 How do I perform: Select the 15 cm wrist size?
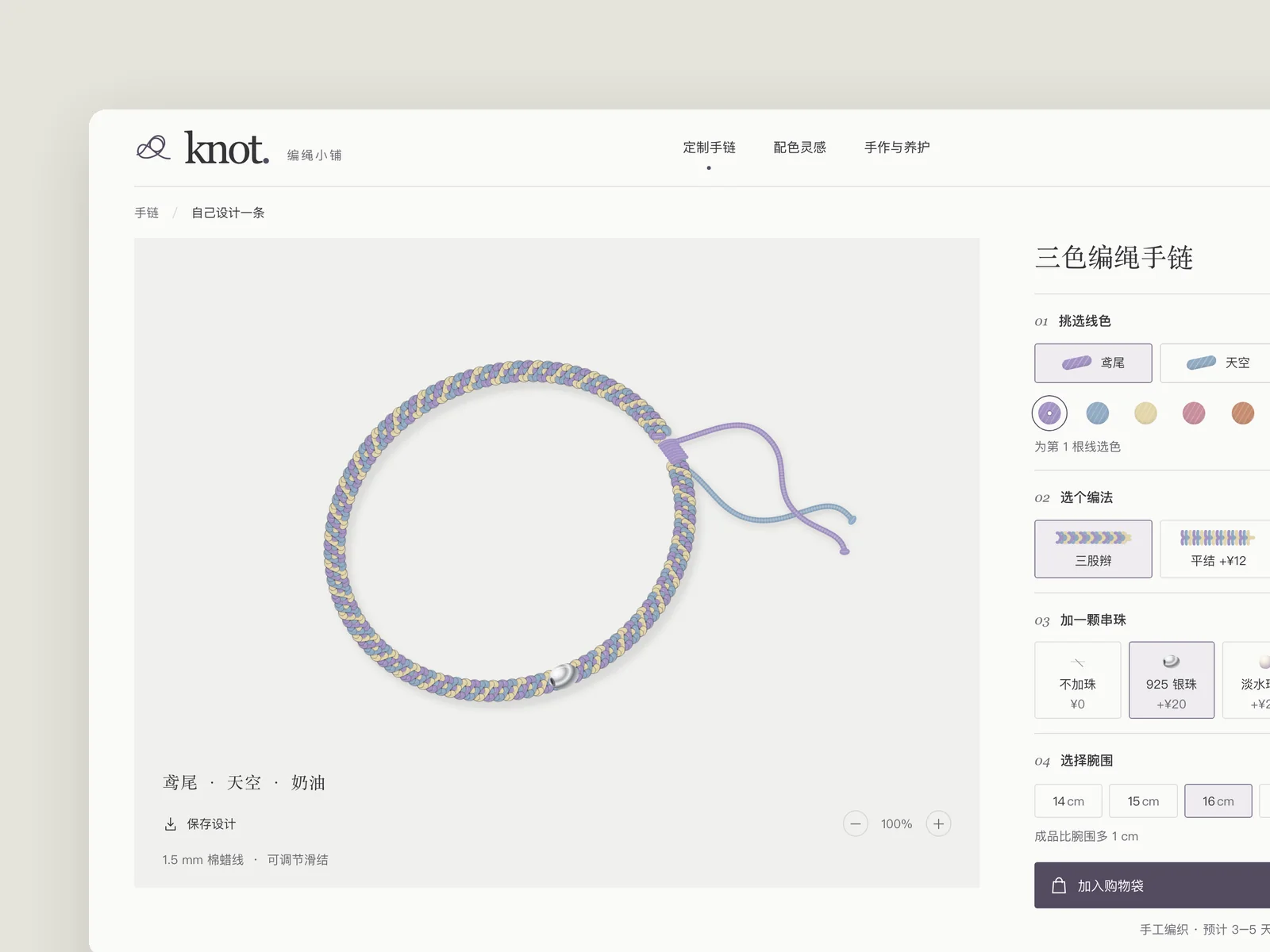pos(1143,801)
